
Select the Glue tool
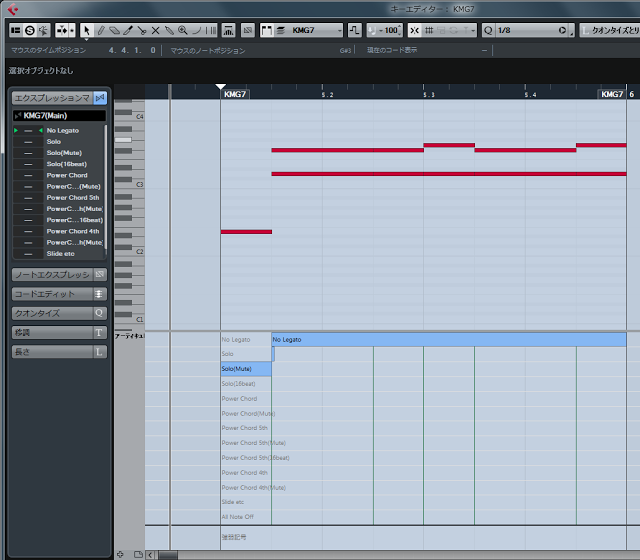pos(169,30)
